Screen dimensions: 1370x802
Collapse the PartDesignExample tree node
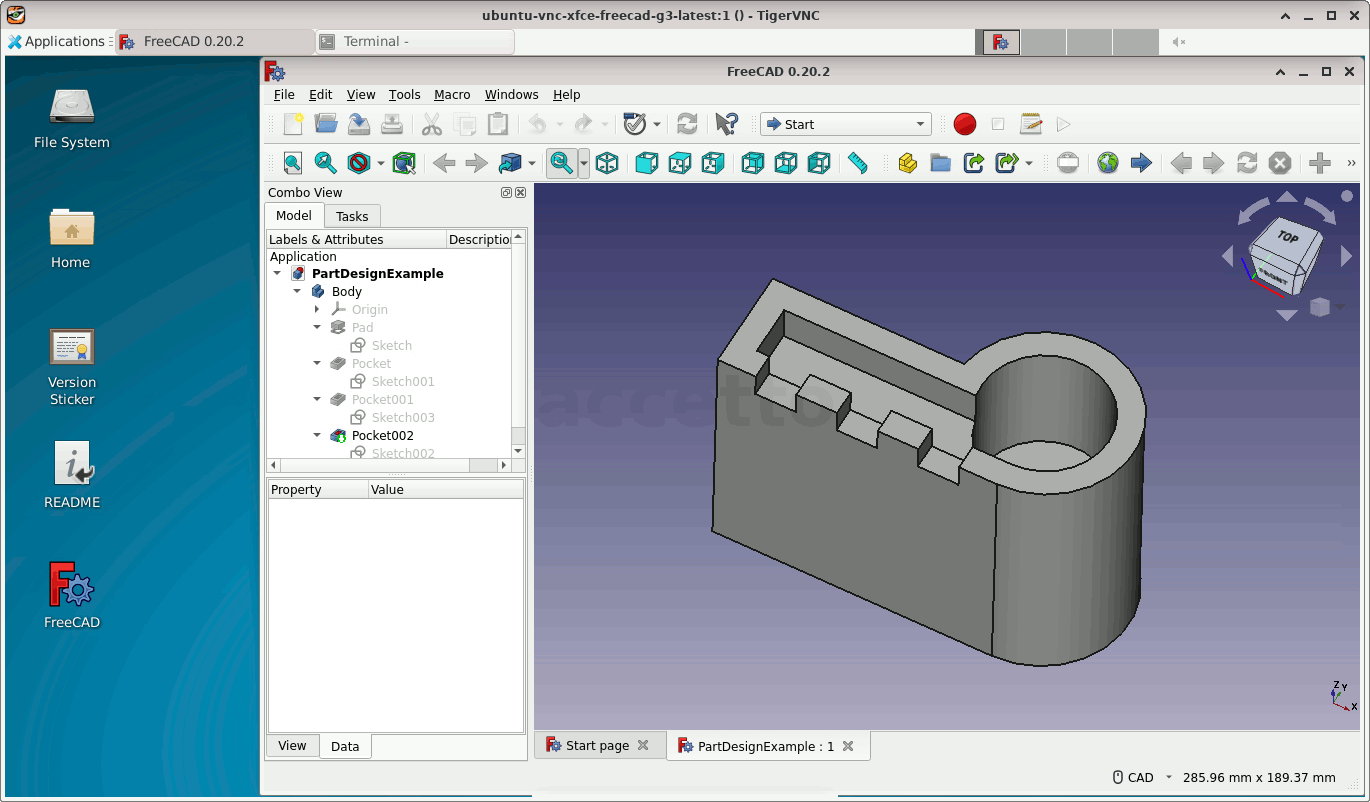[x=277, y=273]
